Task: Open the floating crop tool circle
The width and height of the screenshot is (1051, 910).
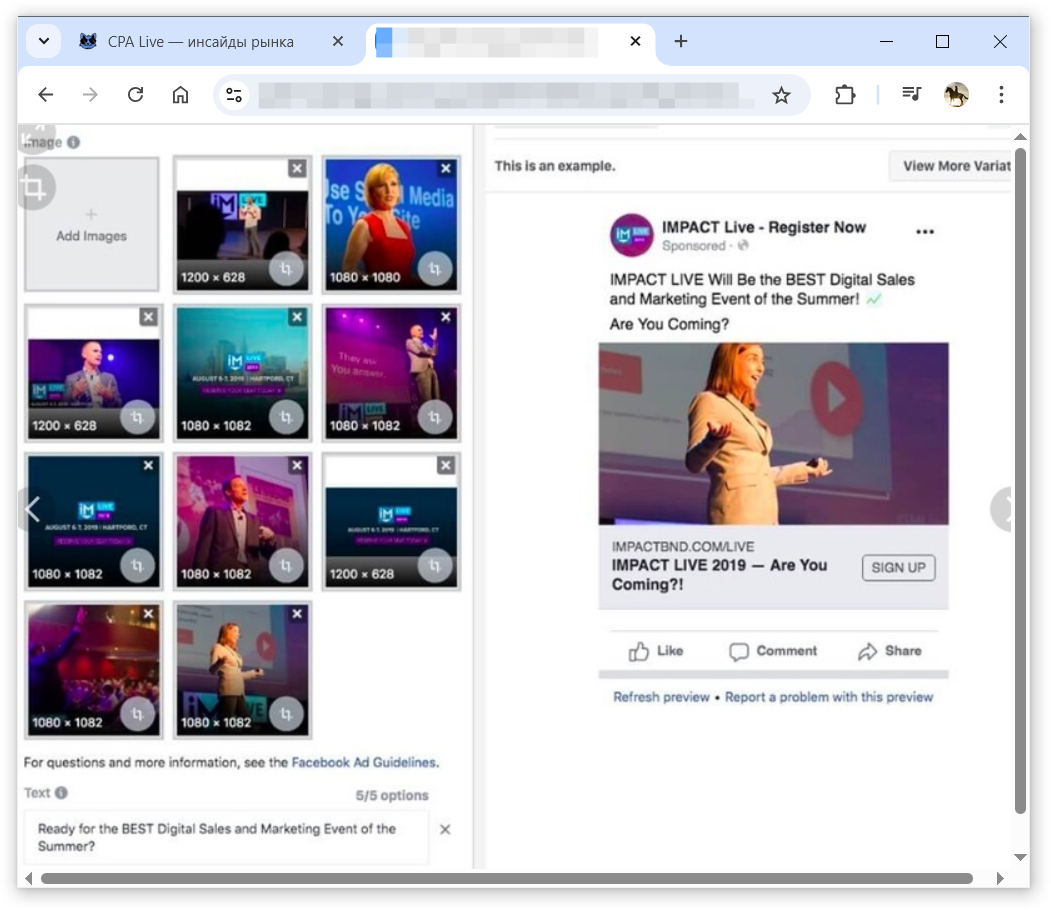Action: point(34,188)
